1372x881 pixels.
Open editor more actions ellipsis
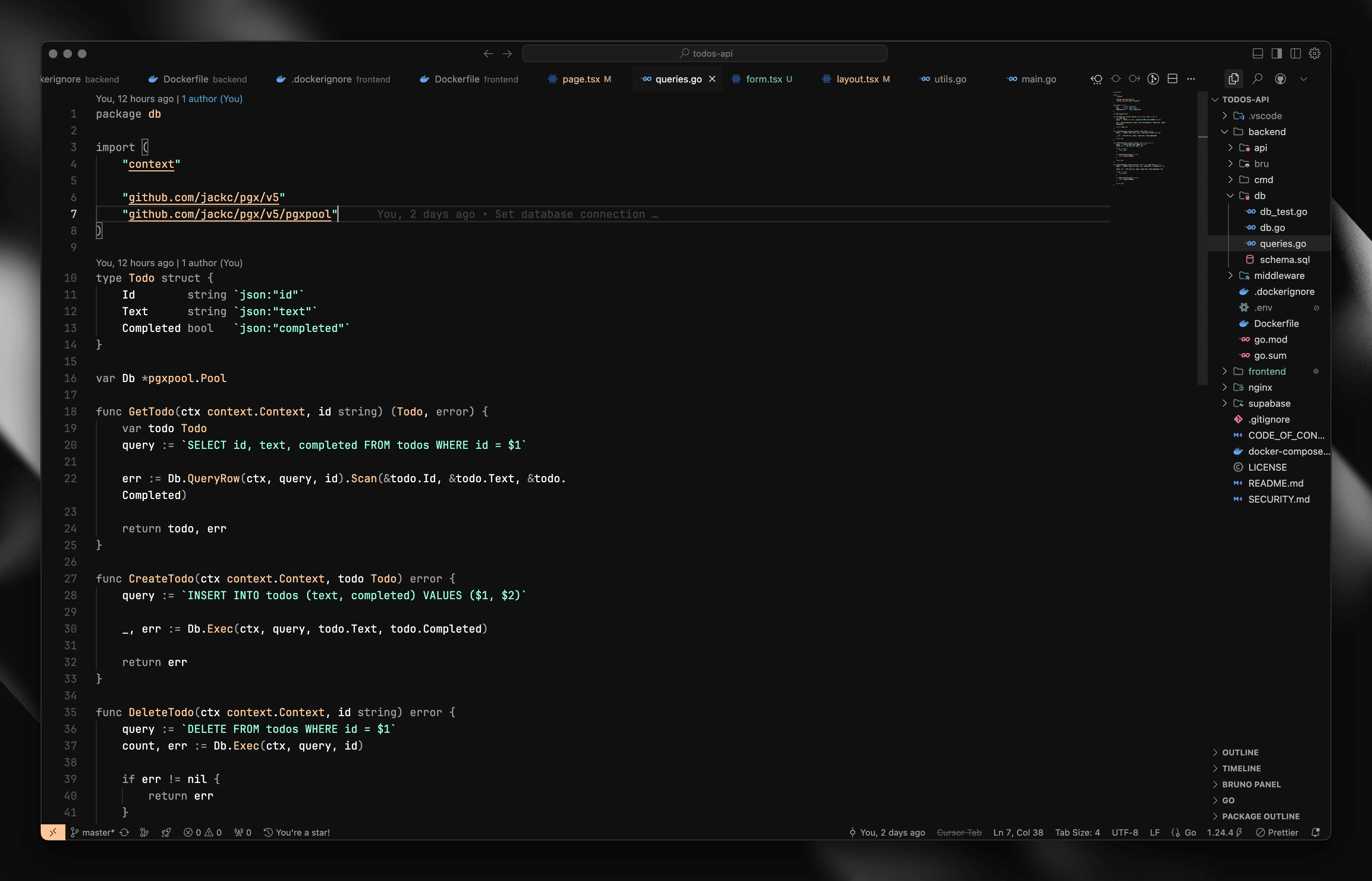1191,79
